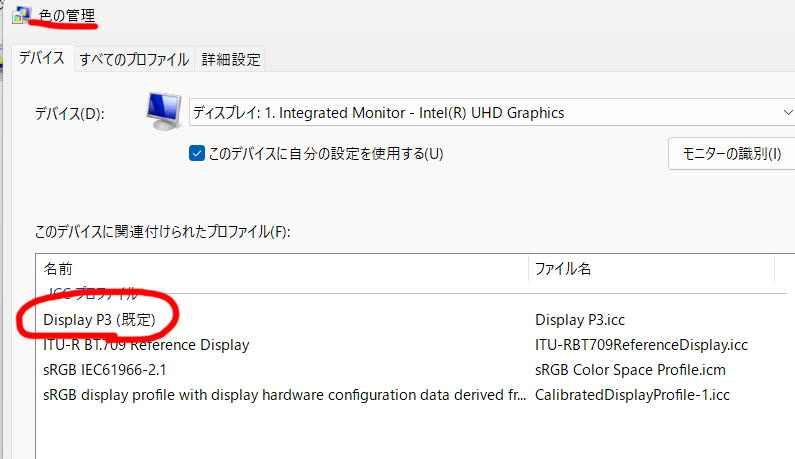The height and width of the screenshot is (459, 795).
Task: Select the Display P3 (既定) profile
Action: coord(99,320)
